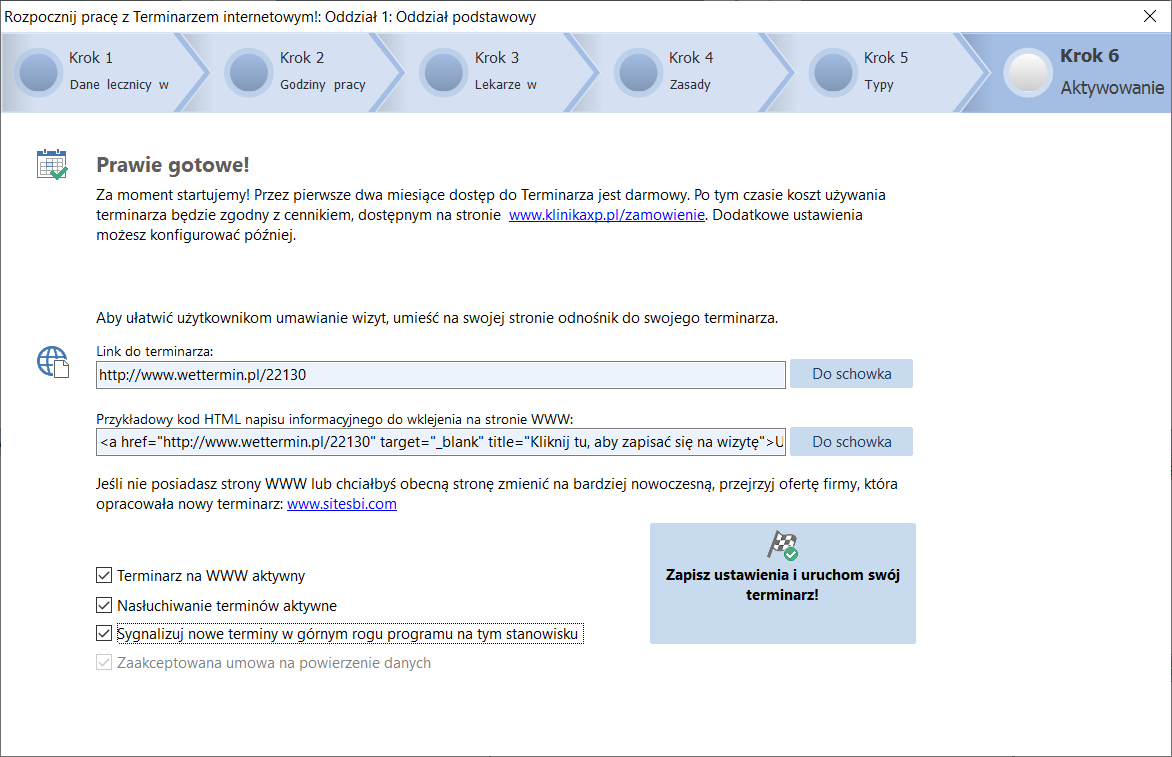Toggle Nasłuchiwanie terminów aktywne checkbox
Image resolution: width=1172 pixels, height=757 pixels.
point(104,605)
